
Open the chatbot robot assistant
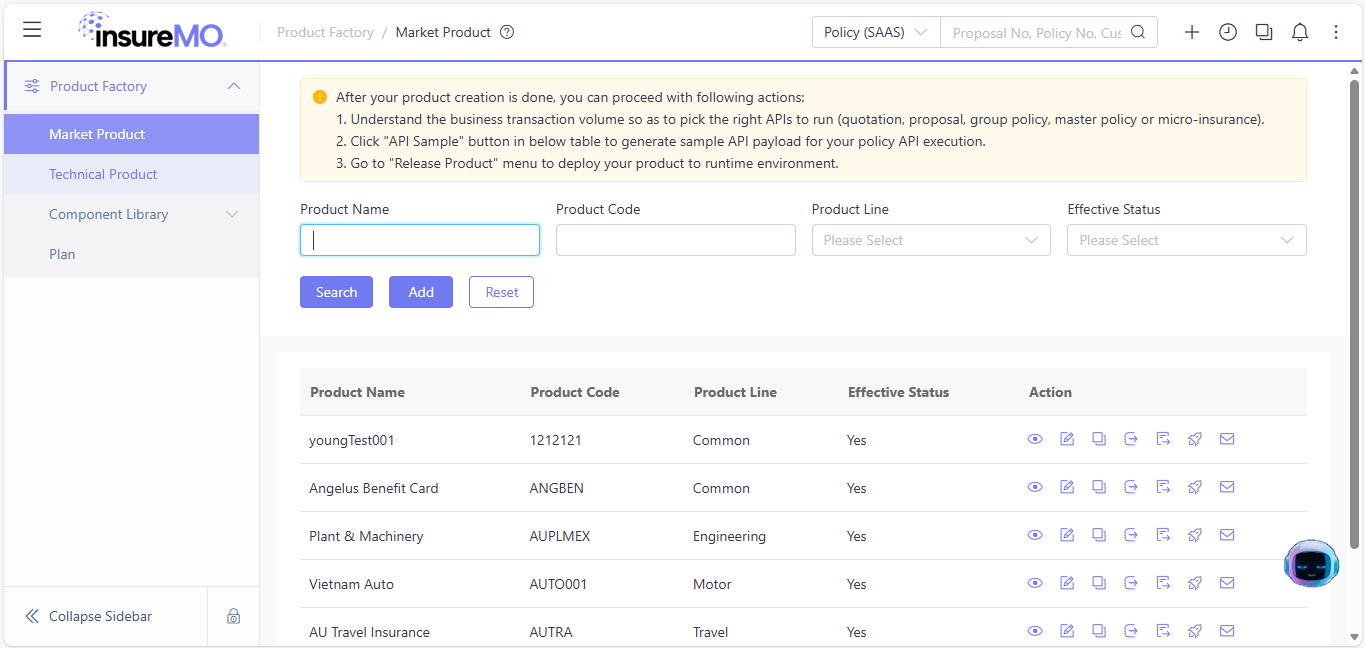click(x=1311, y=564)
